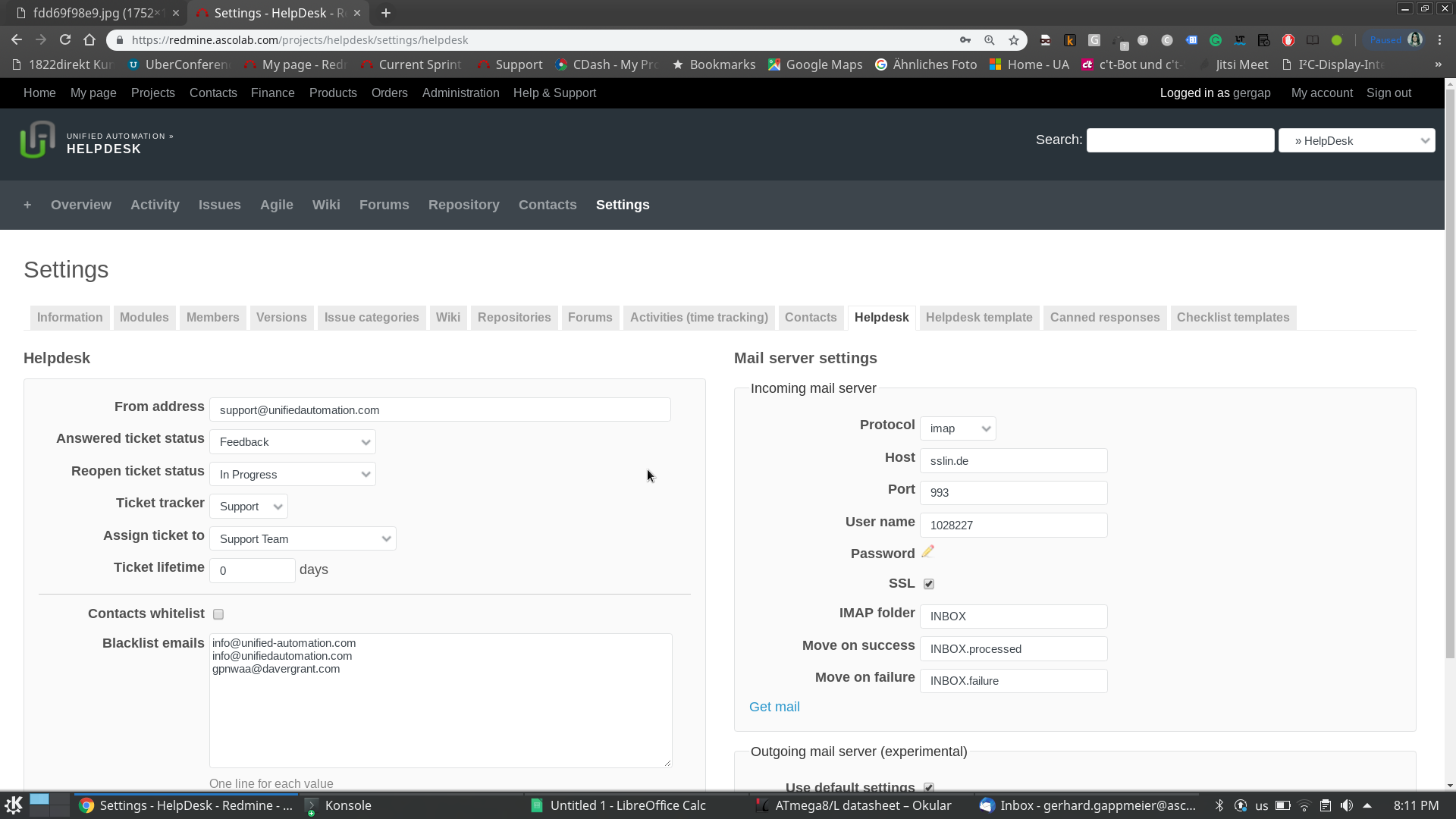Image resolution: width=1456 pixels, height=819 pixels.
Task: Edit the incoming mail password pencil icon
Action: pyautogui.click(x=927, y=552)
